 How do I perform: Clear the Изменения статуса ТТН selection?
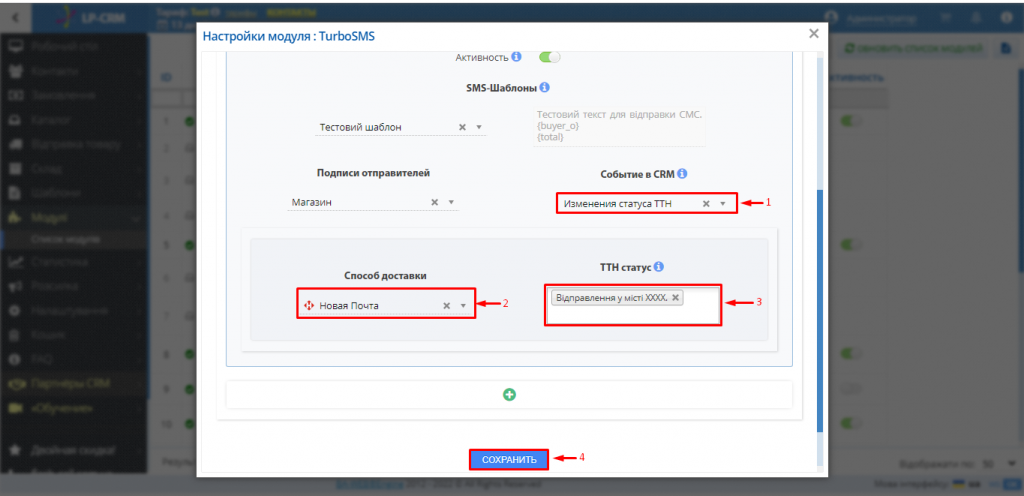pyautogui.click(x=705, y=204)
